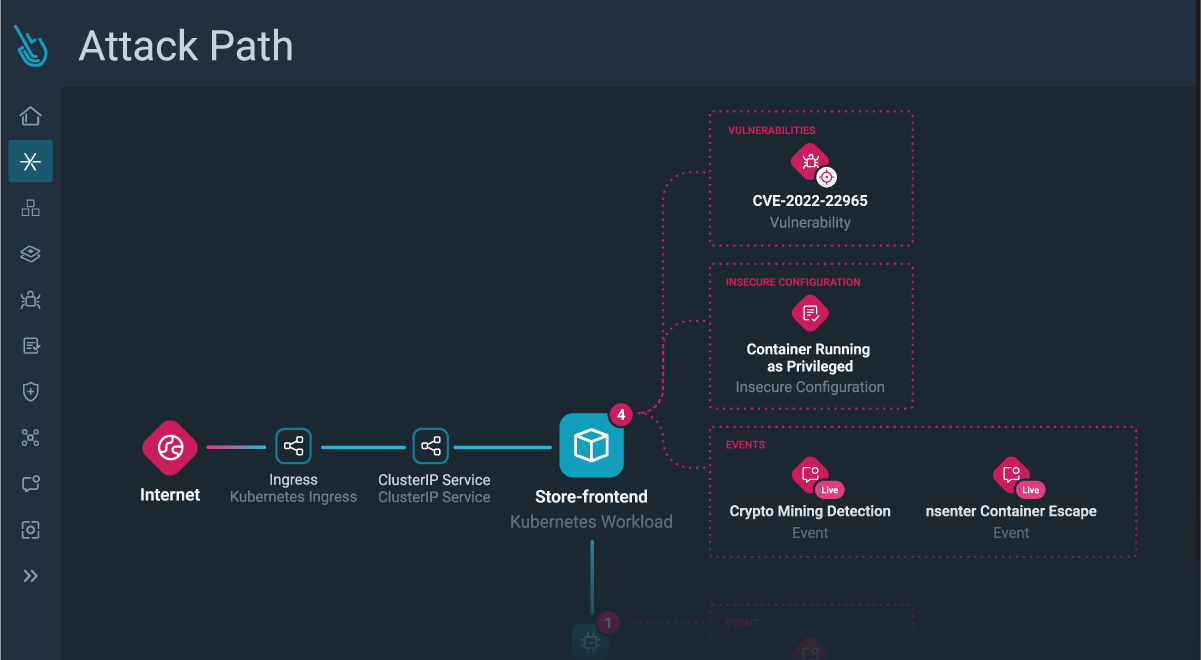The height and width of the screenshot is (660, 1201).
Task: Click the app logo in the top left corner
Action: tap(30, 45)
